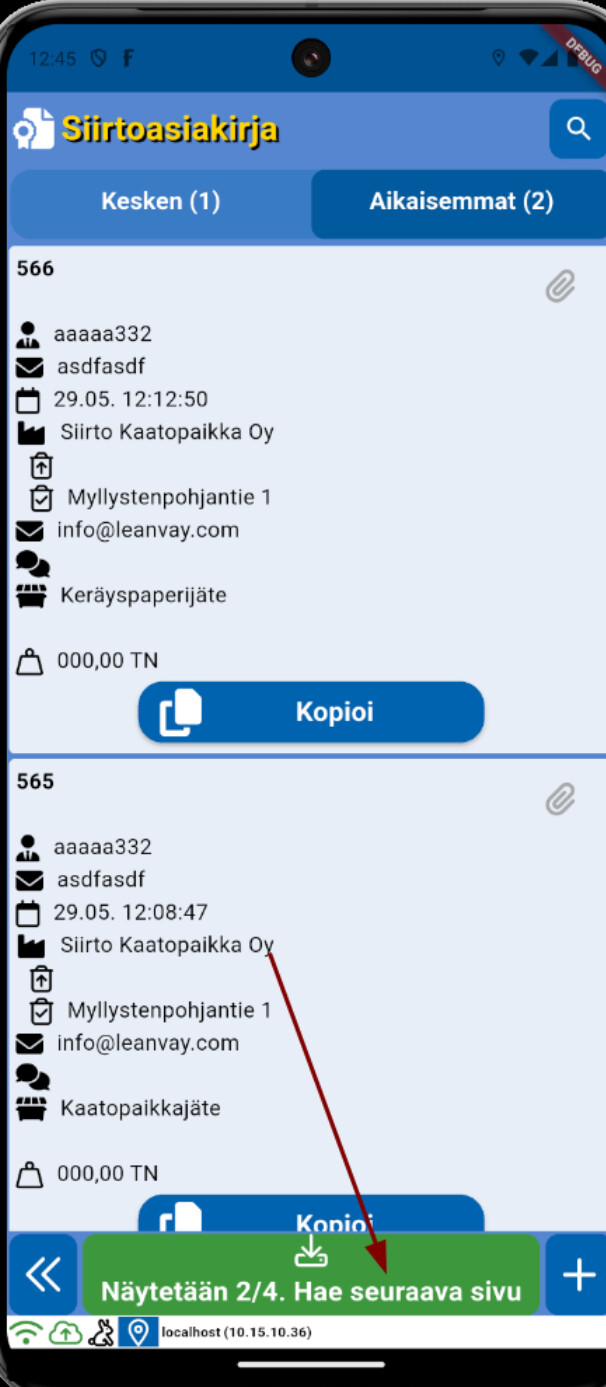
Task: Open search with the magnifier icon
Action: tap(578, 129)
